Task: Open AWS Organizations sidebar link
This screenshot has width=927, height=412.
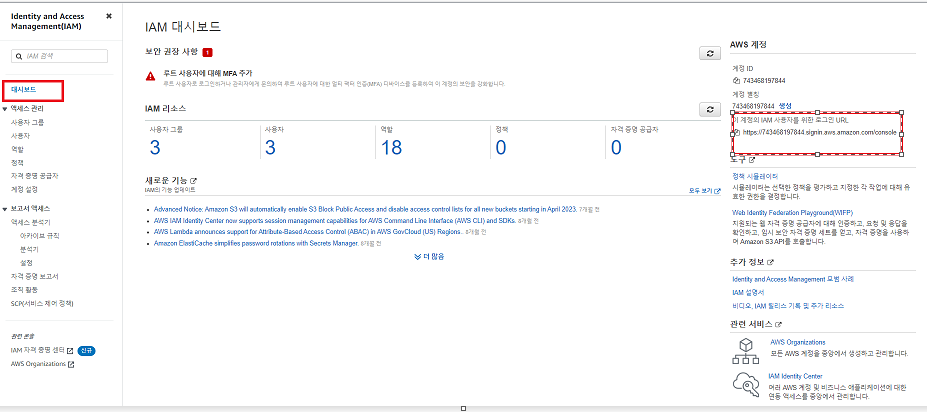Action: click(38, 364)
